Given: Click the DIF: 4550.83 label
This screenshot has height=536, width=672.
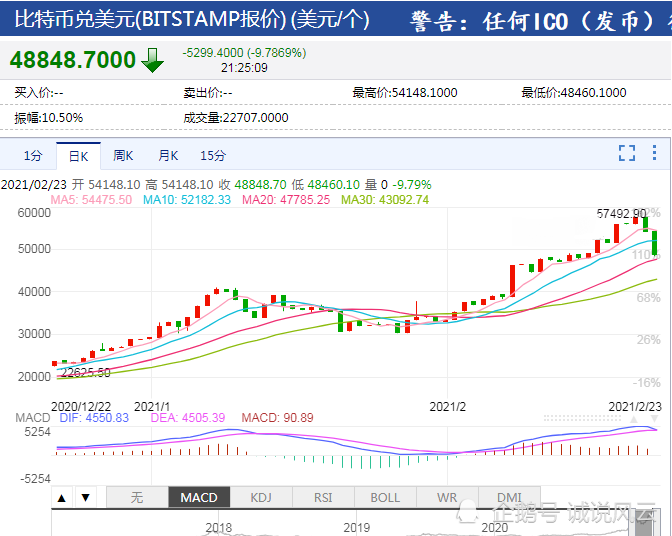Looking at the screenshot, I should [94, 418].
